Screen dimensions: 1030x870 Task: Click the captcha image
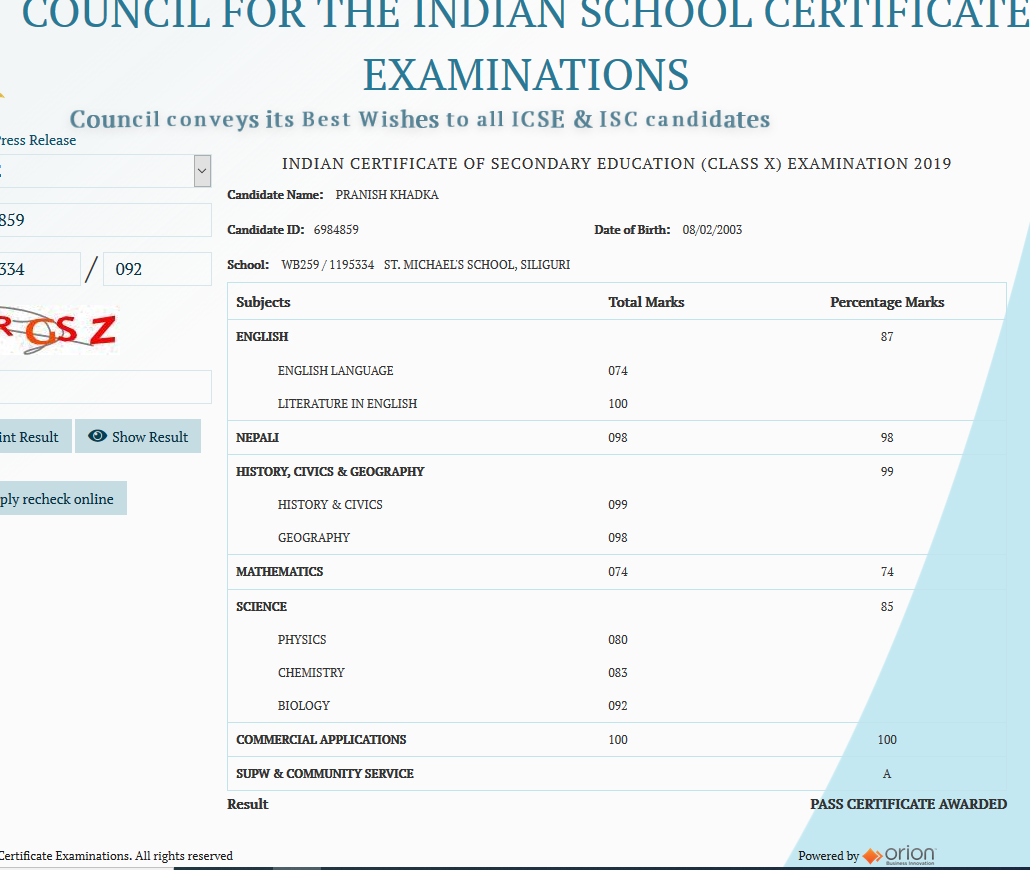click(58, 330)
